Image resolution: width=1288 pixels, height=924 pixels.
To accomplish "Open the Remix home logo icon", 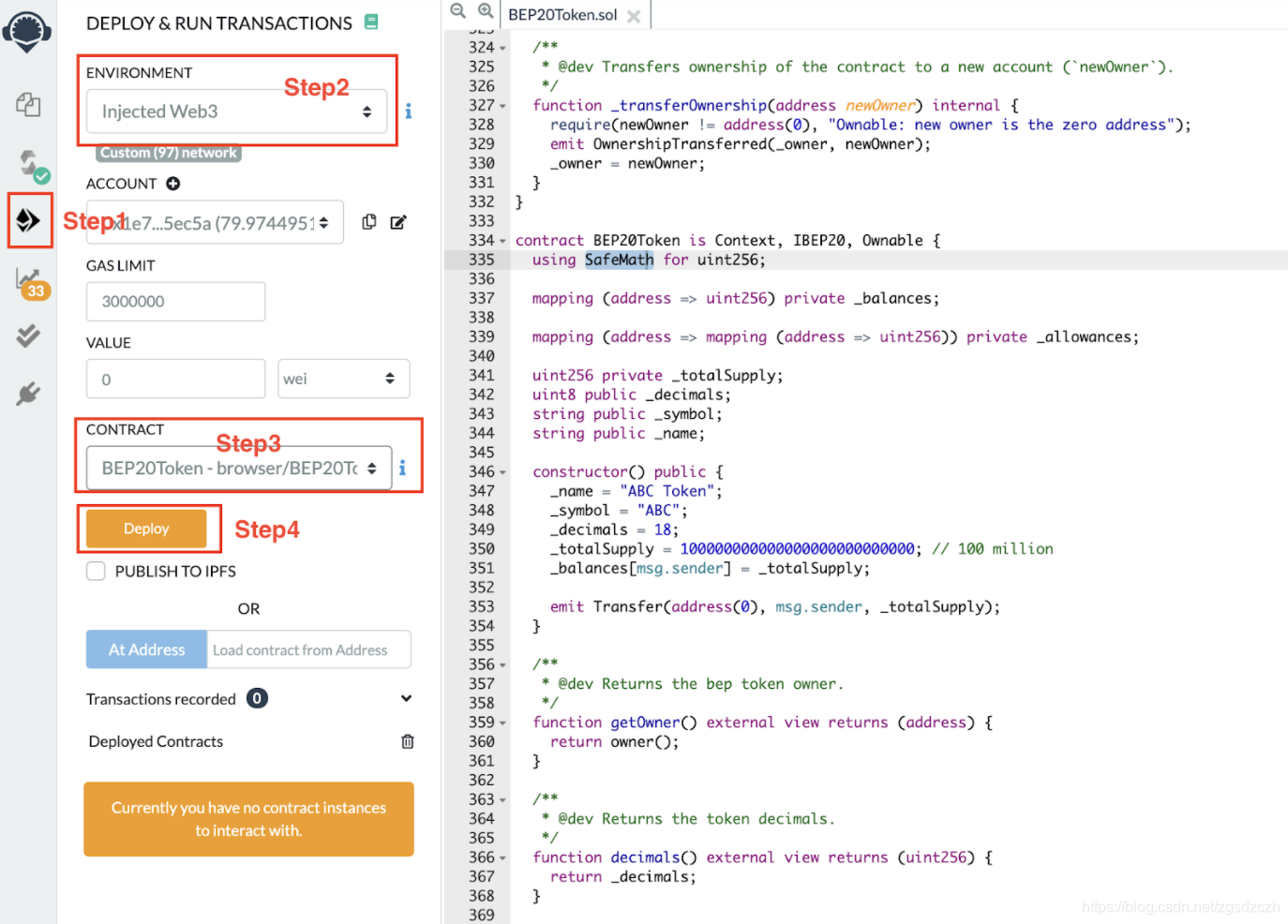I will pyautogui.click(x=27, y=31).
